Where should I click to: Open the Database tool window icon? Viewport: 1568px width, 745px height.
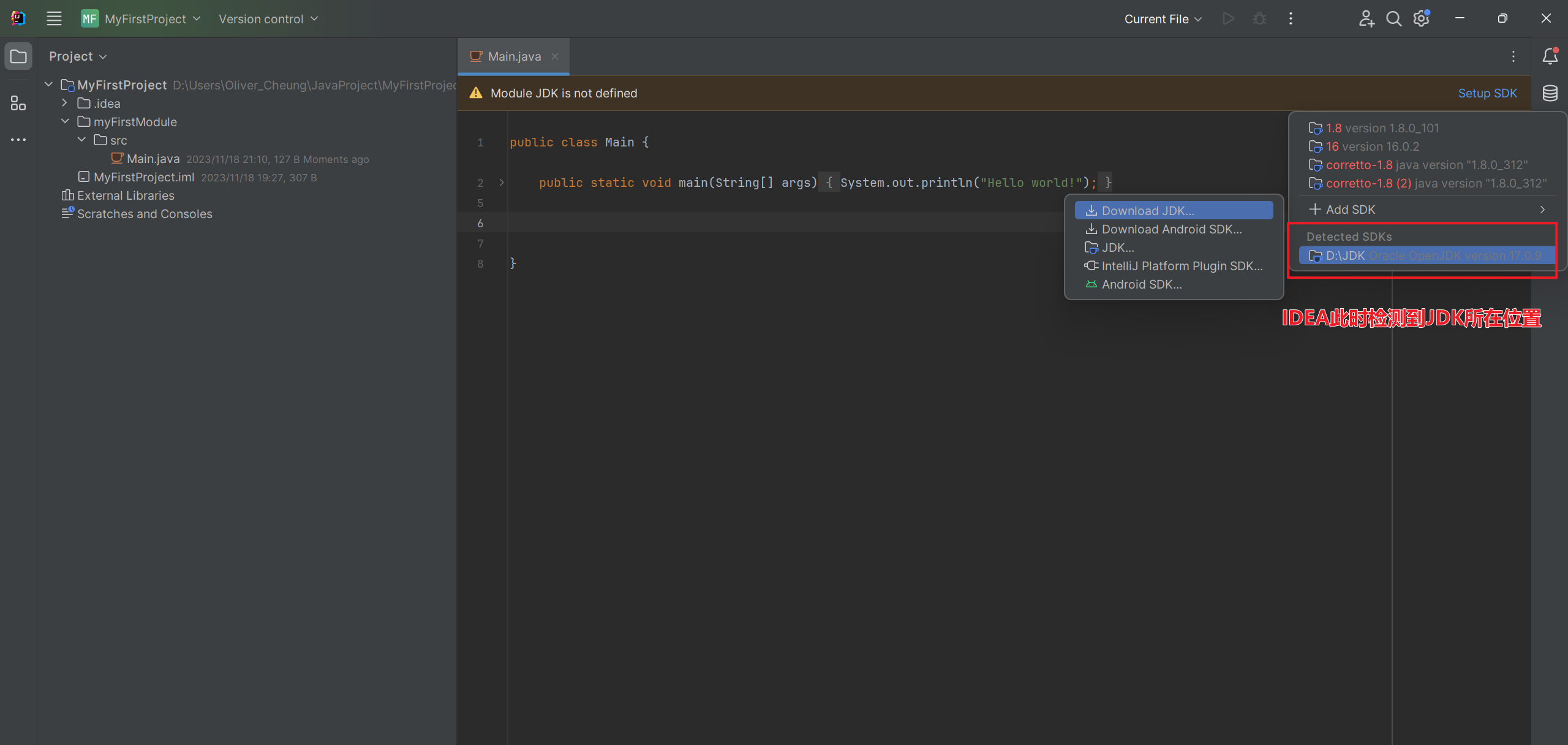click(x=1550, y=93)
